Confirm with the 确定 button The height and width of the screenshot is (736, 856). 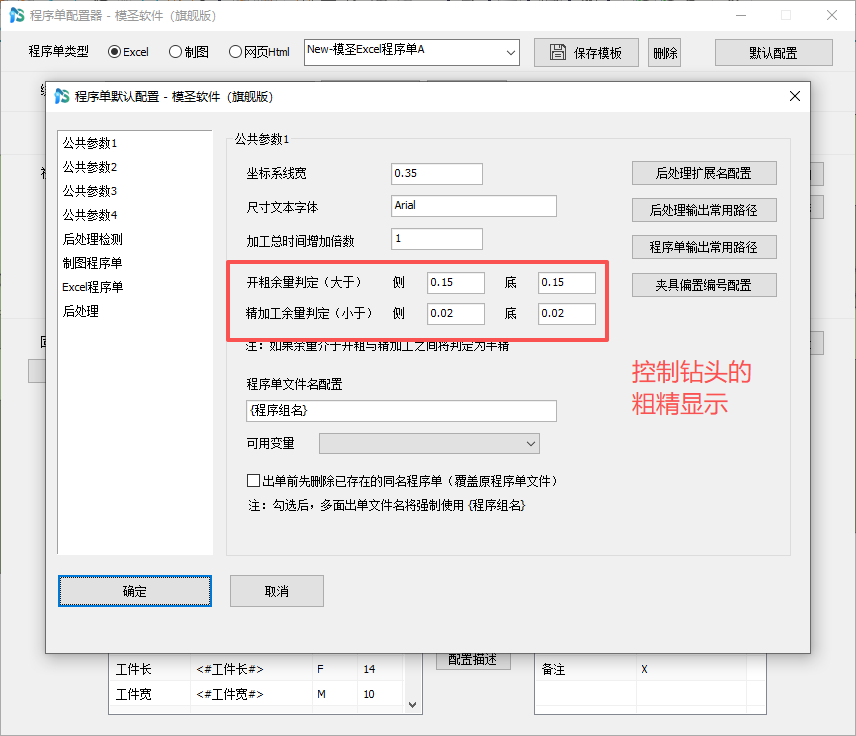click(135, 591)
